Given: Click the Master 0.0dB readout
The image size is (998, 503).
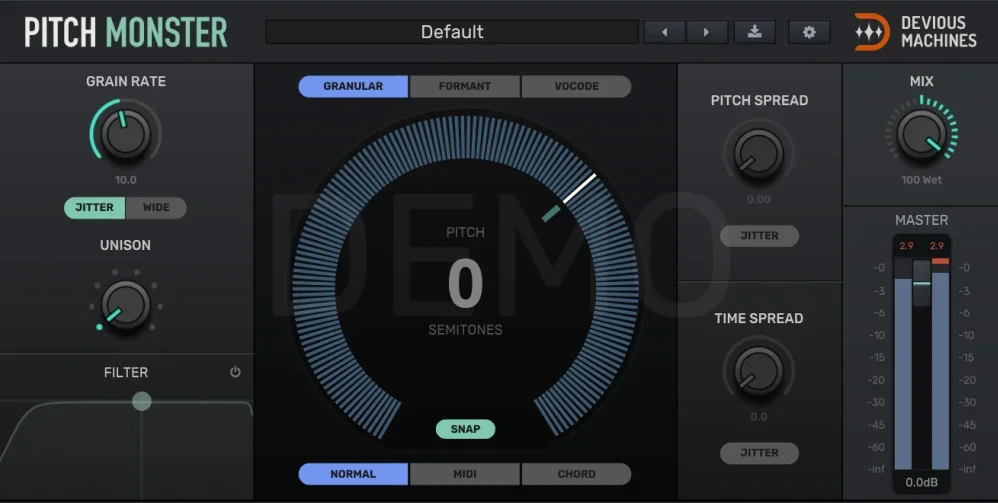Looking at the screenshot, I should [x=922, y=482].
